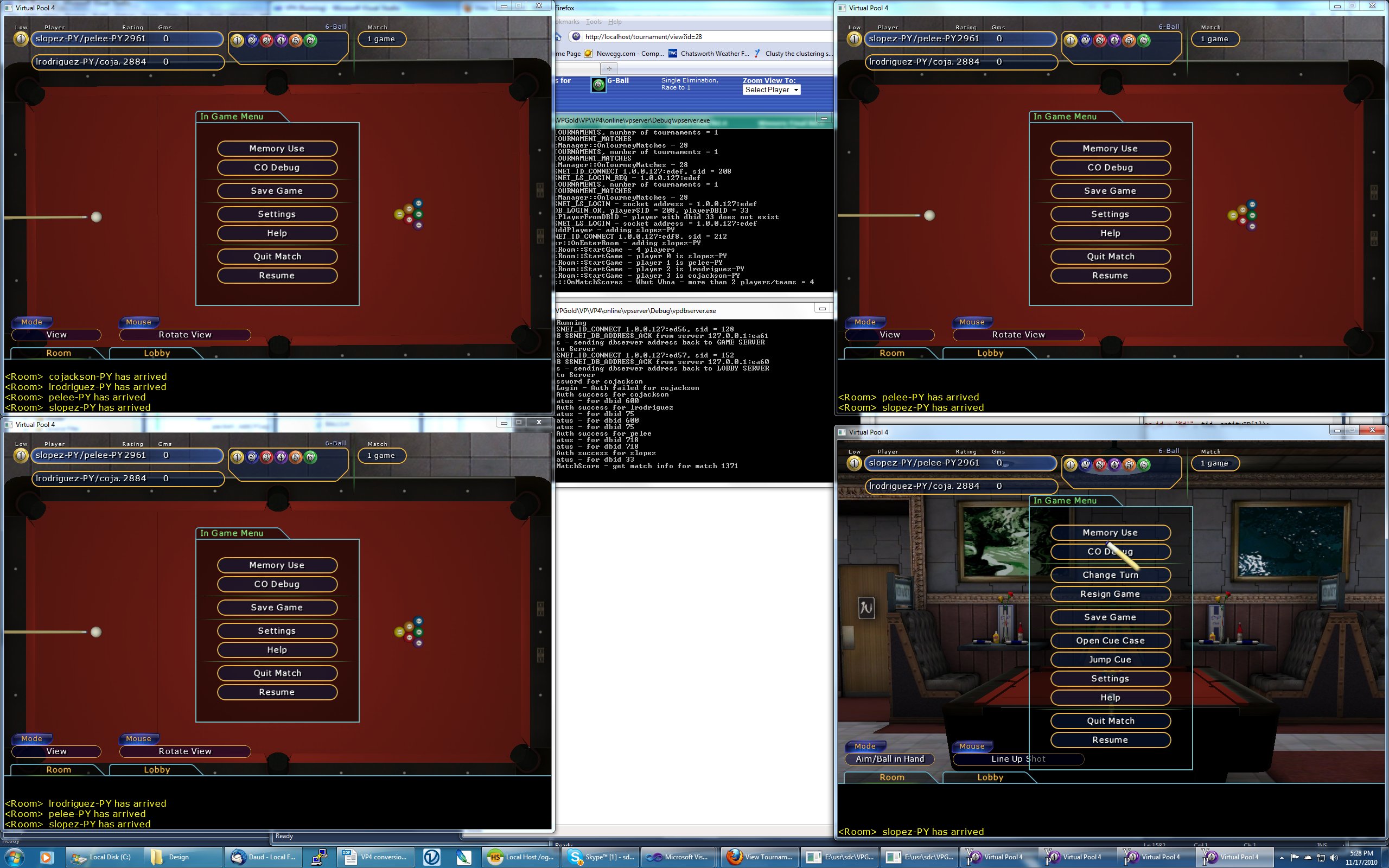Click Memory Use in top-left pool window
Screen dimensions: 1389x868
pos(277,149)
